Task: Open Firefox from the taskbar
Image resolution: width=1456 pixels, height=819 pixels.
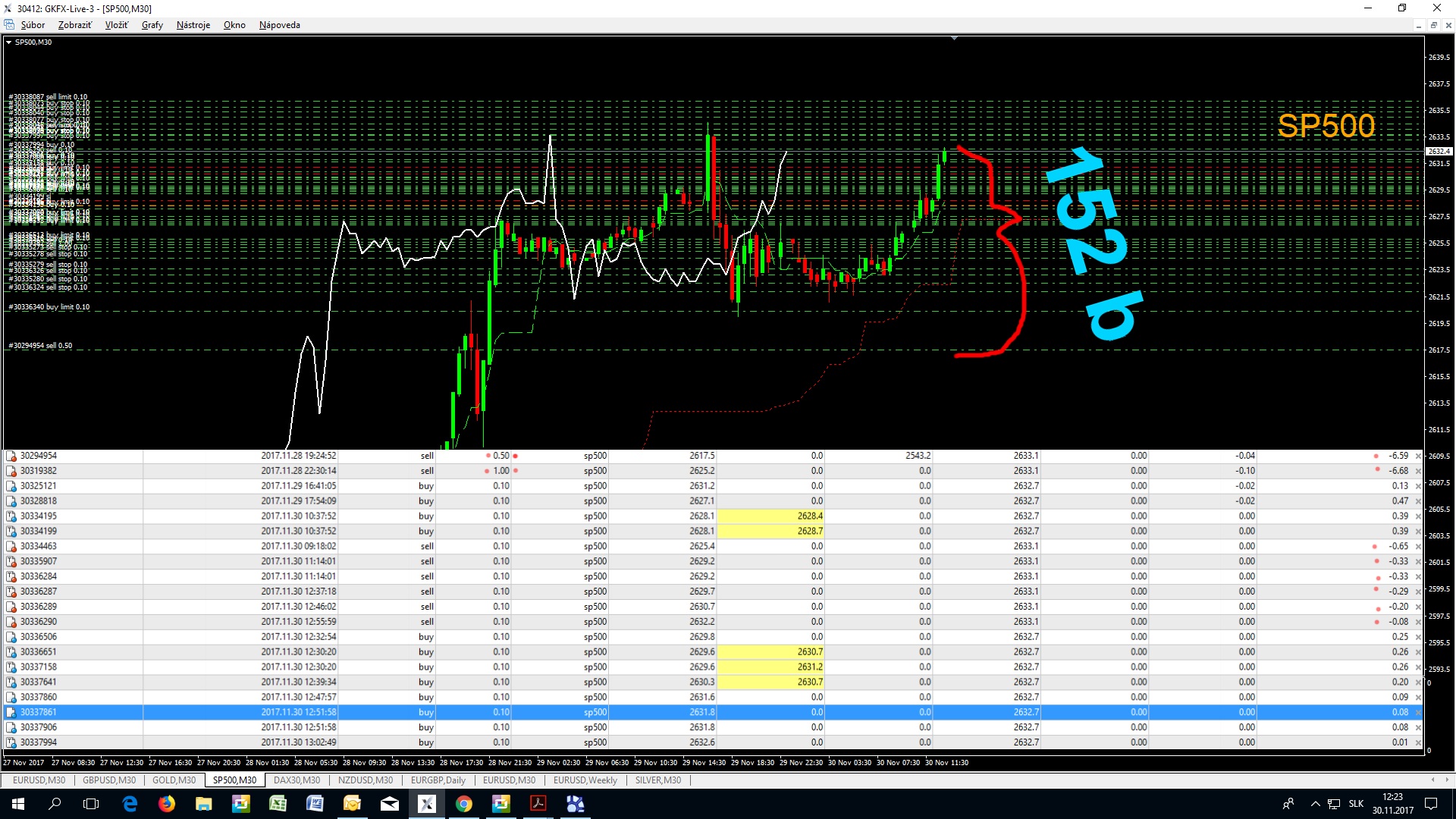Action: (167, 804)
